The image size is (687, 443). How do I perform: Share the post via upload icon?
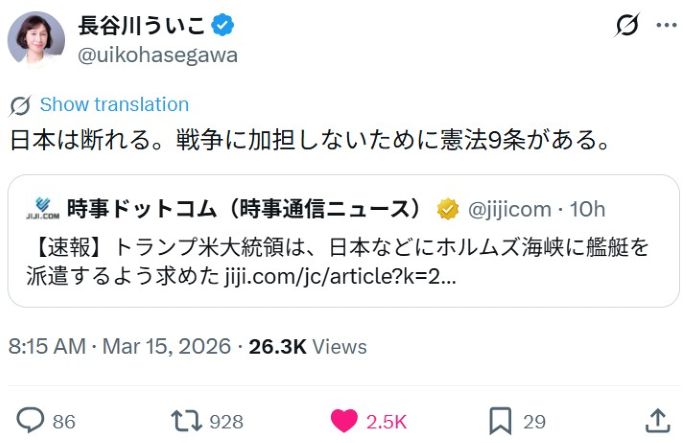coord(657,421)
